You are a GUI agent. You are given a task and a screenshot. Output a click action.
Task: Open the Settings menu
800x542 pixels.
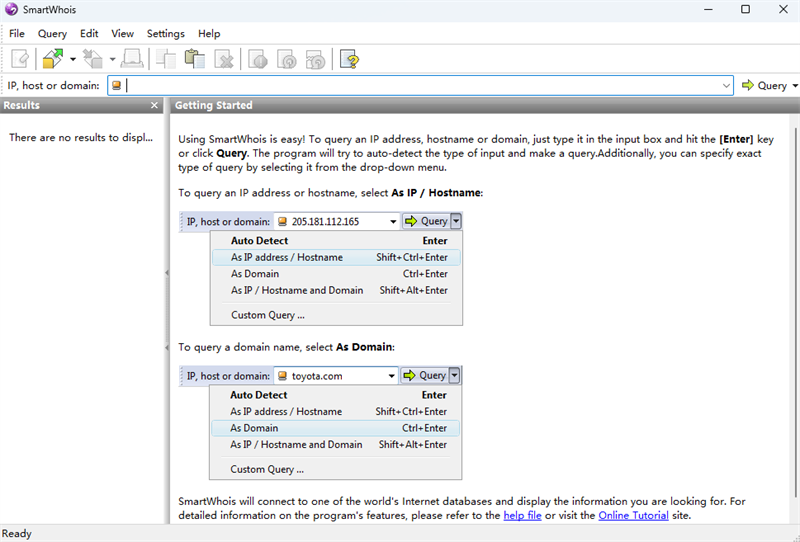tap(166, 34)
